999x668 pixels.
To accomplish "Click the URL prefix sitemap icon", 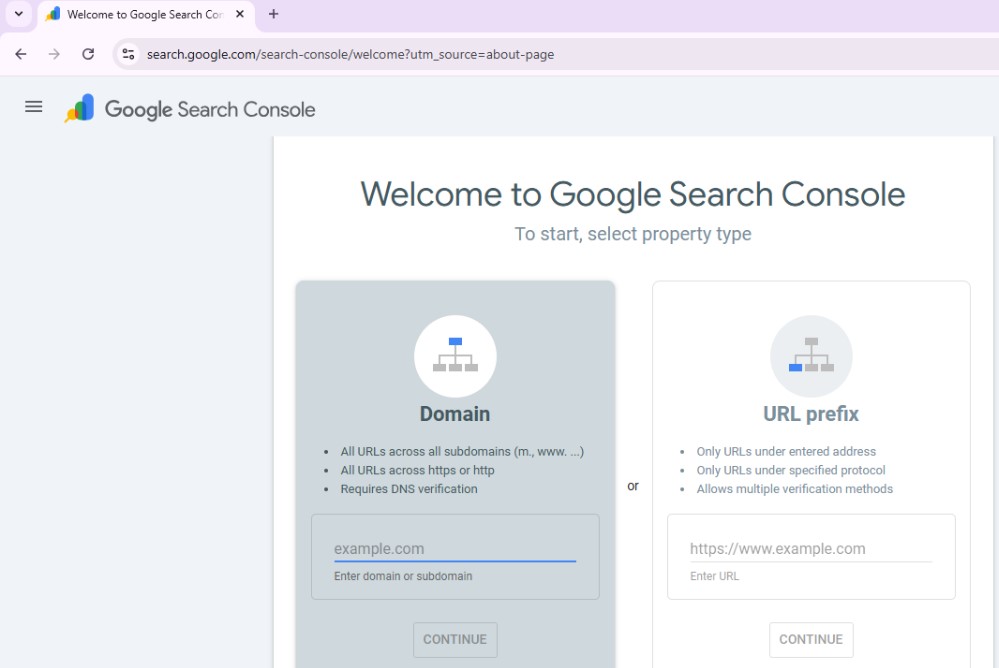I will pos(811,356).
